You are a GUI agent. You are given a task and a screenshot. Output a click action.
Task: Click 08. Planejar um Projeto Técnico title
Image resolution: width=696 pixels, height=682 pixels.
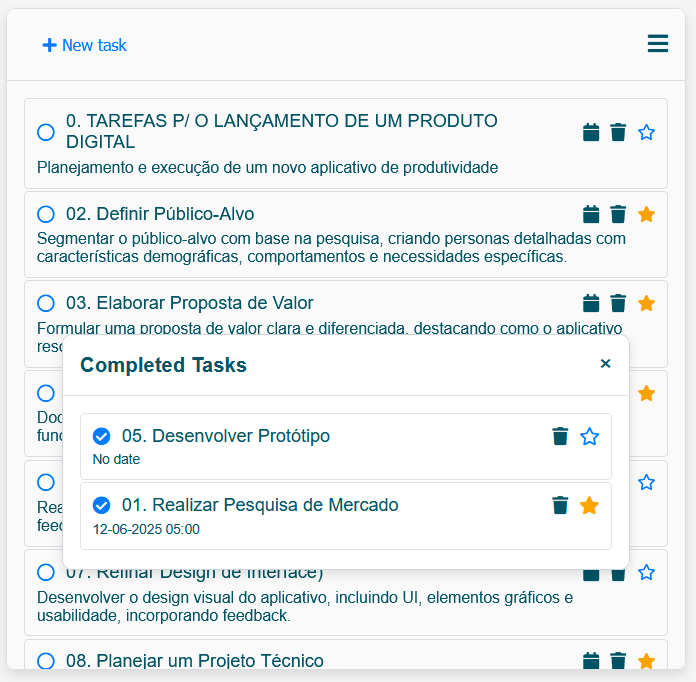click(x=194, y=661)
